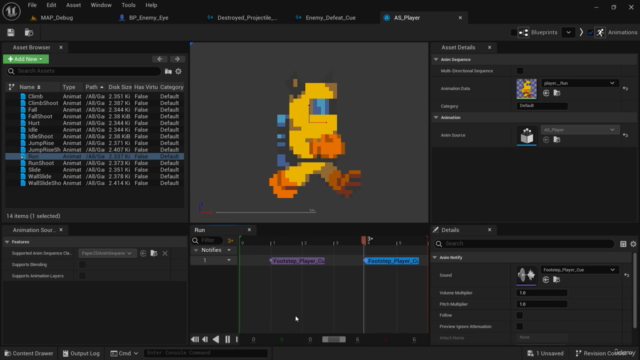Image resolution: width=640 pixels, height=360 pixels.
Task: Step back one frame in timeline
Action: (205, 339)
